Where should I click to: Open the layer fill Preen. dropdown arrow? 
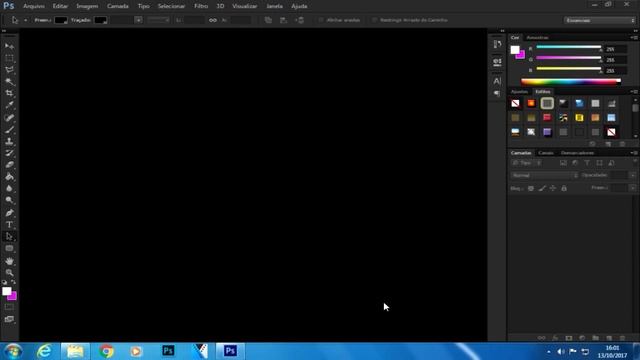632,188
